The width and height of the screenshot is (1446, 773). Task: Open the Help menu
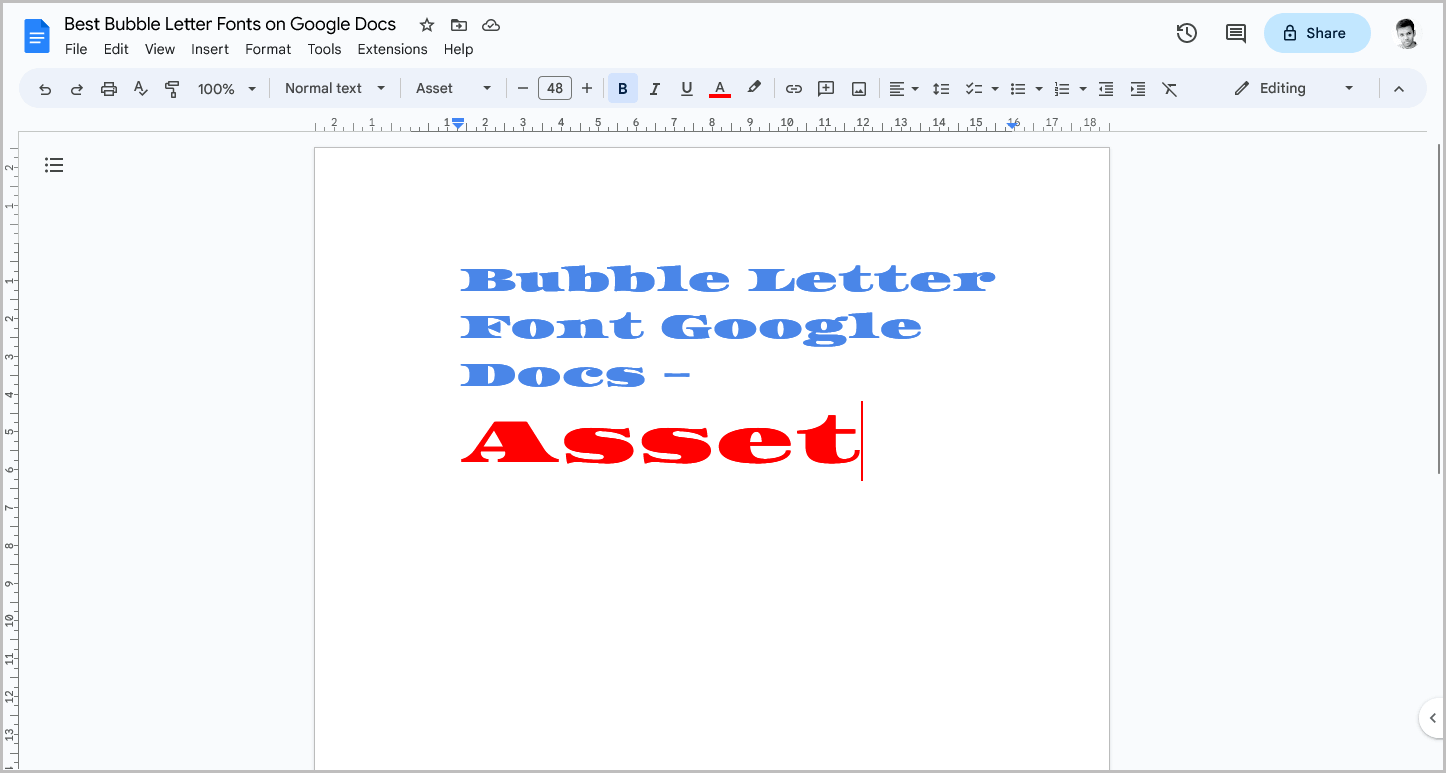click(458, 49)
